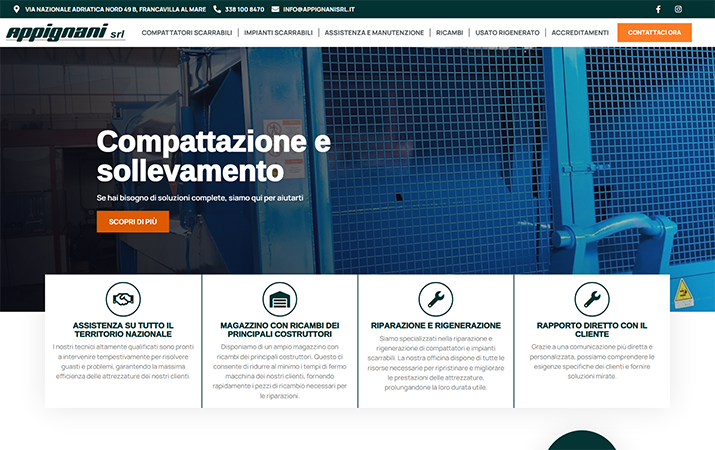This screenshot has height=450, width=715.
Task: Click the warehouse garage icon
Action: pyautogui.click(x=279, y=298)
